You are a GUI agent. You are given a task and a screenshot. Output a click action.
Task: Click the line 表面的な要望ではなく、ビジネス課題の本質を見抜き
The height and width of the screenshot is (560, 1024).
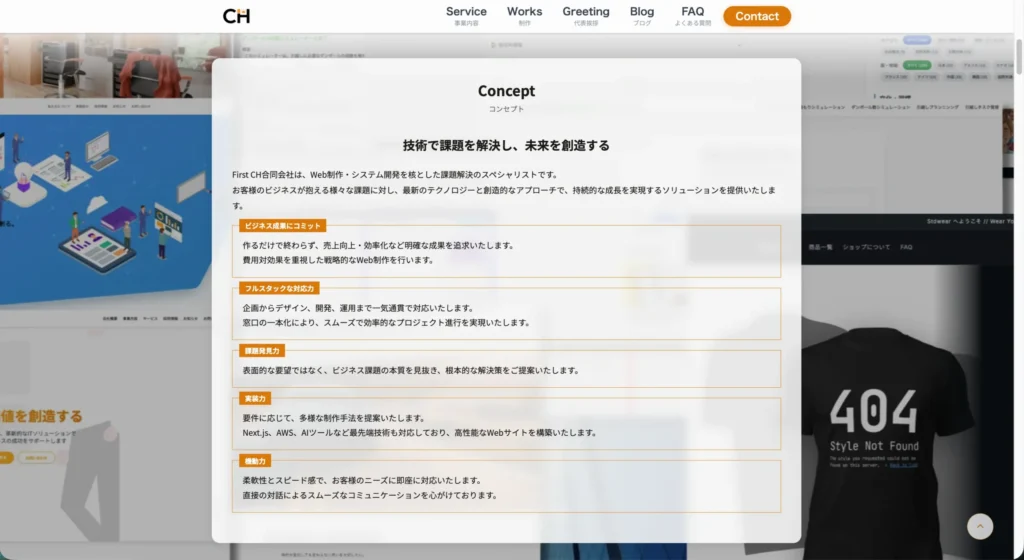pyautogui.click(x=411, y=370)
